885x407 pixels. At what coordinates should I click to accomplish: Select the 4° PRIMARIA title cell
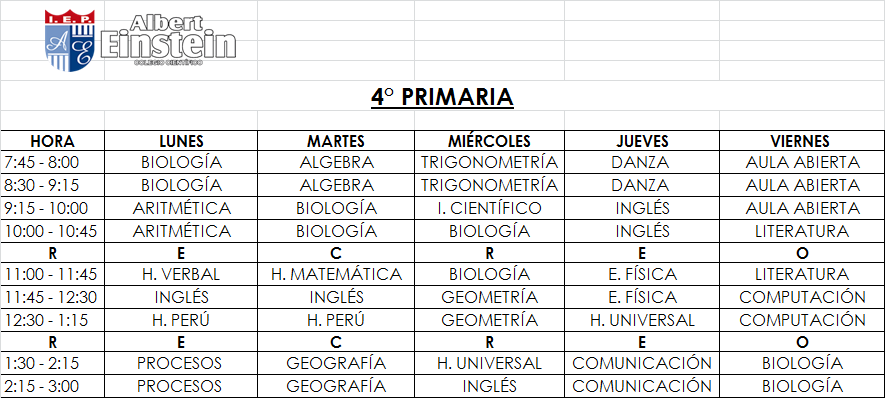coord(442,97)
